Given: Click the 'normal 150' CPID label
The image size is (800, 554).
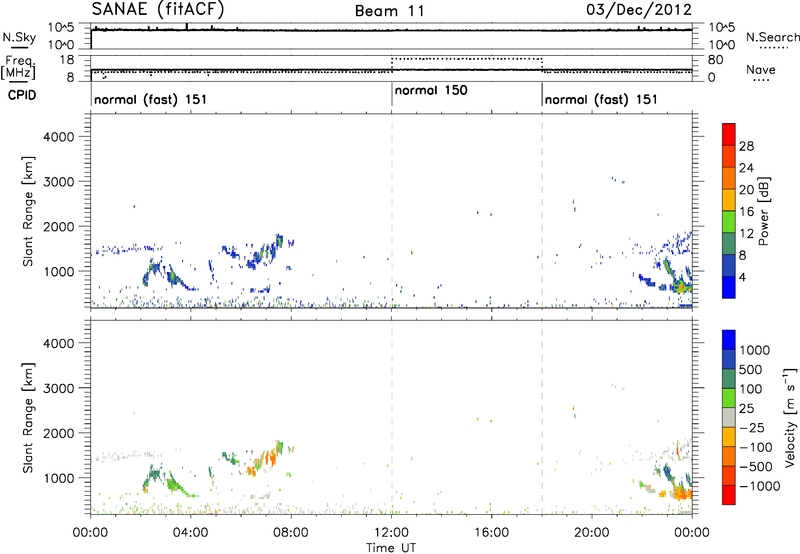Looking at the screenshot, I should pos(431,90).
